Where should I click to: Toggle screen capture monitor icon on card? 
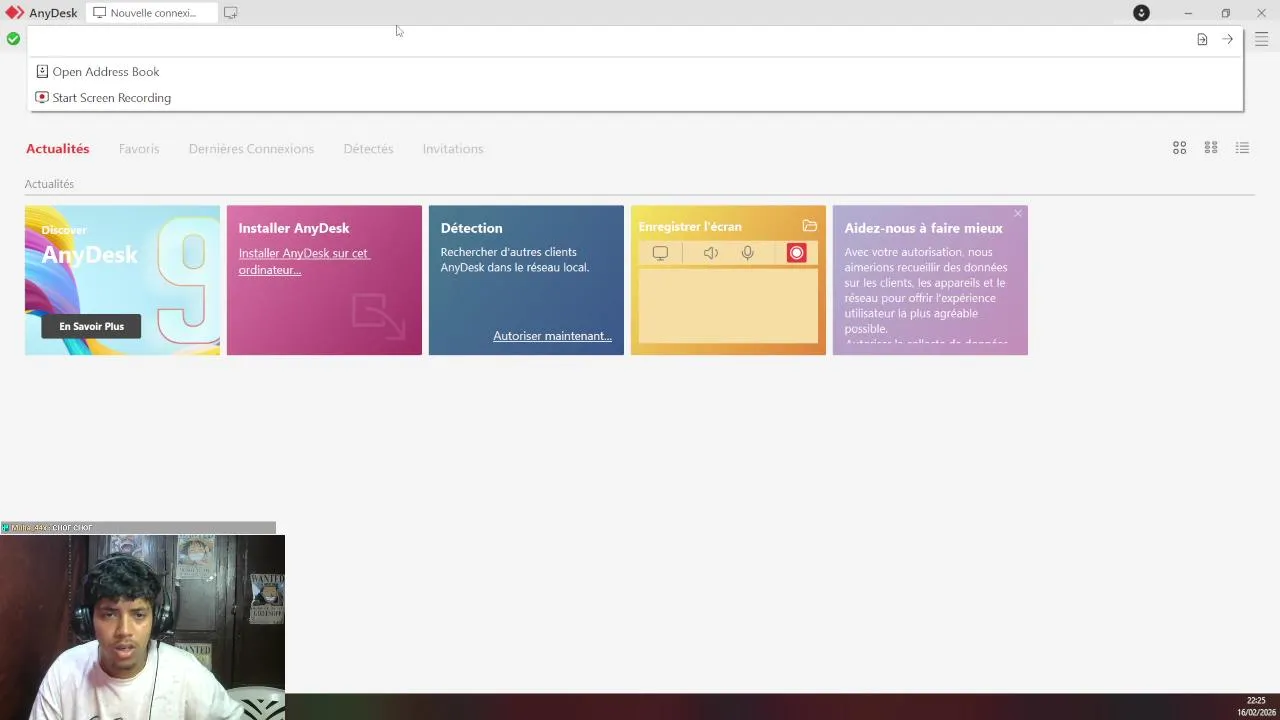click(660, 253)
